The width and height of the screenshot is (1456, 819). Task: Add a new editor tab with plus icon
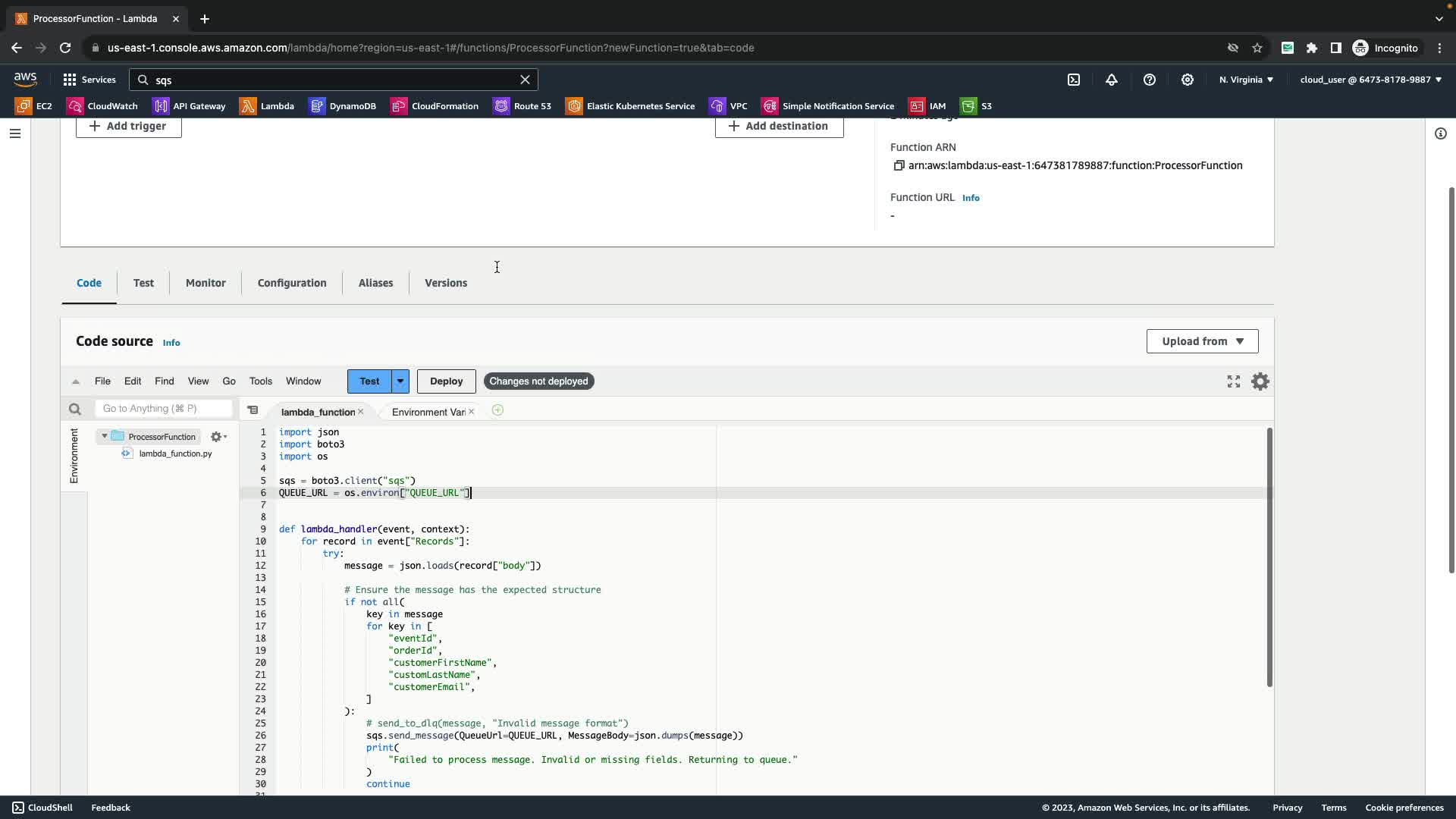pos(497,410)
